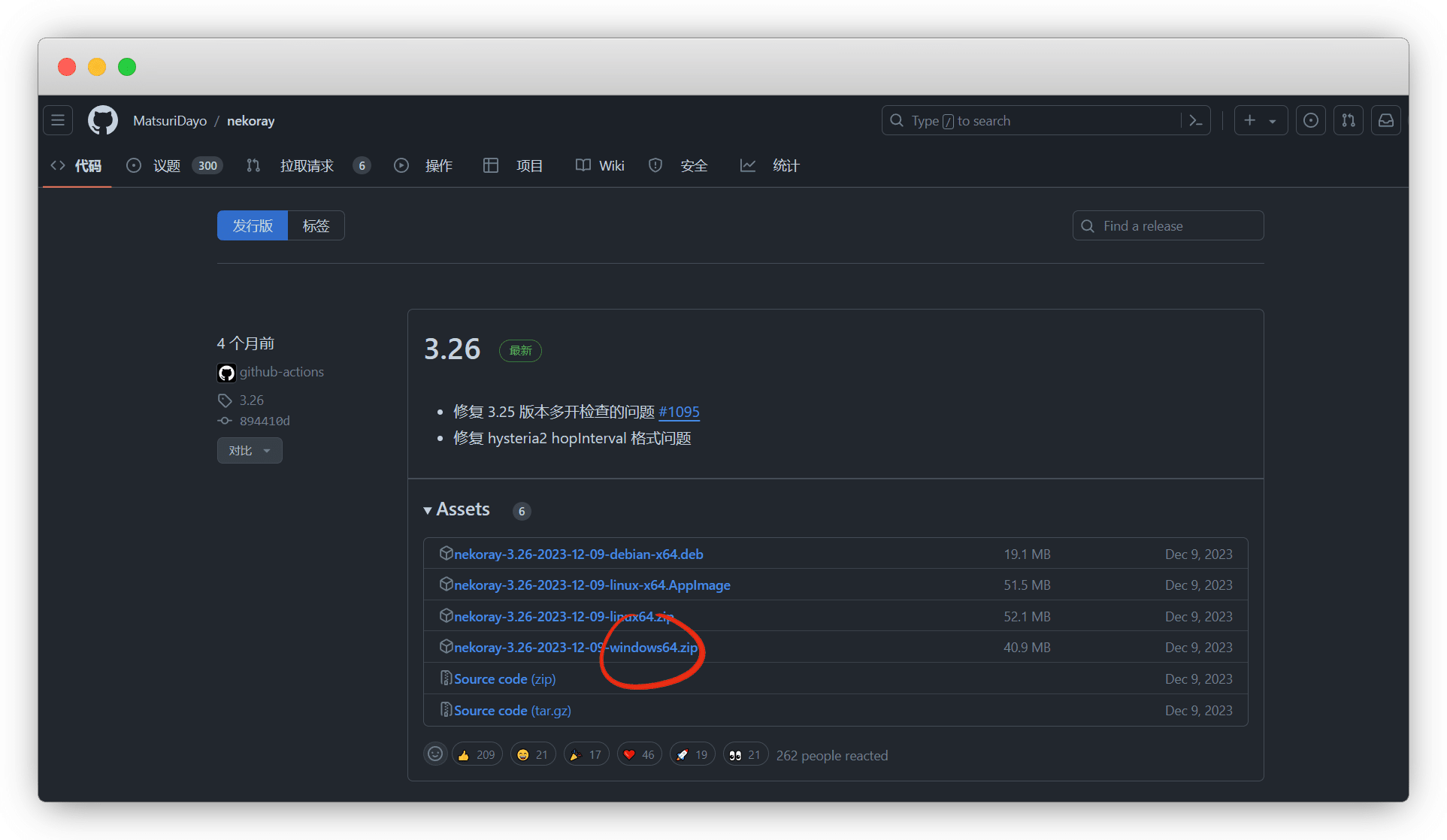Screen dimensions: 1447x840
Task: Download nekoray windows64.zip asset
Action: (x=576, y=647)
